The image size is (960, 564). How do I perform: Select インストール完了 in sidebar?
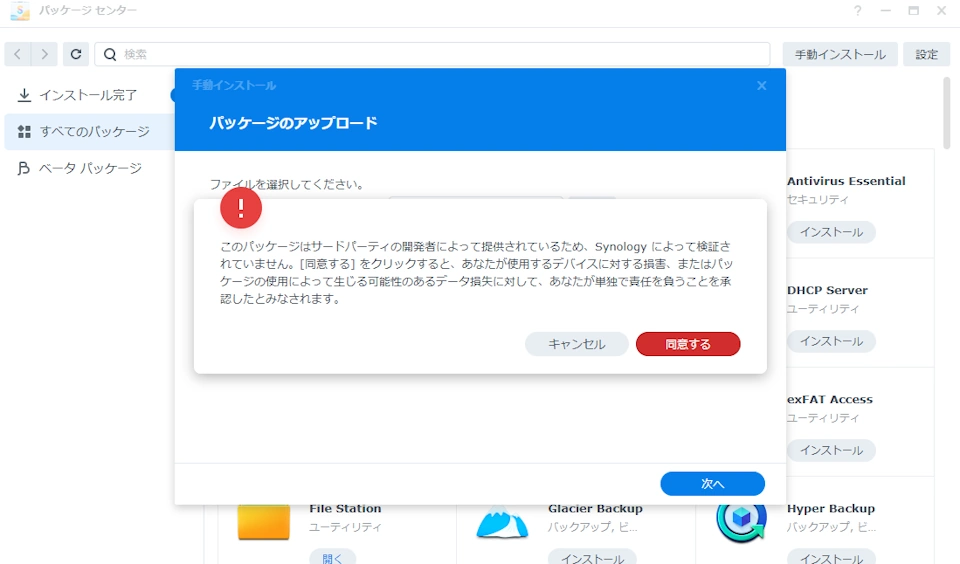(88, 95)
